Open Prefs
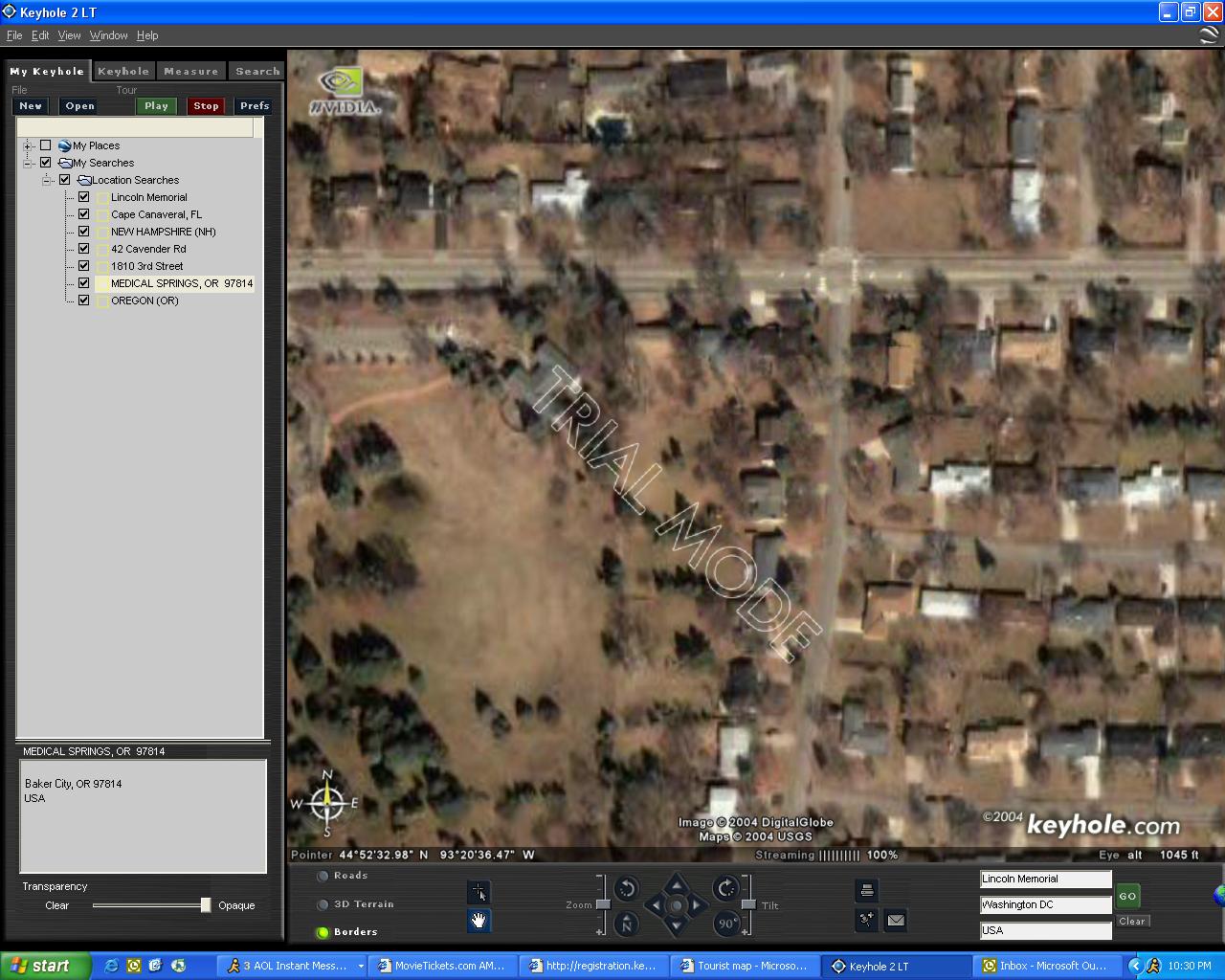The image size is (1225, 980). (255, 106)
